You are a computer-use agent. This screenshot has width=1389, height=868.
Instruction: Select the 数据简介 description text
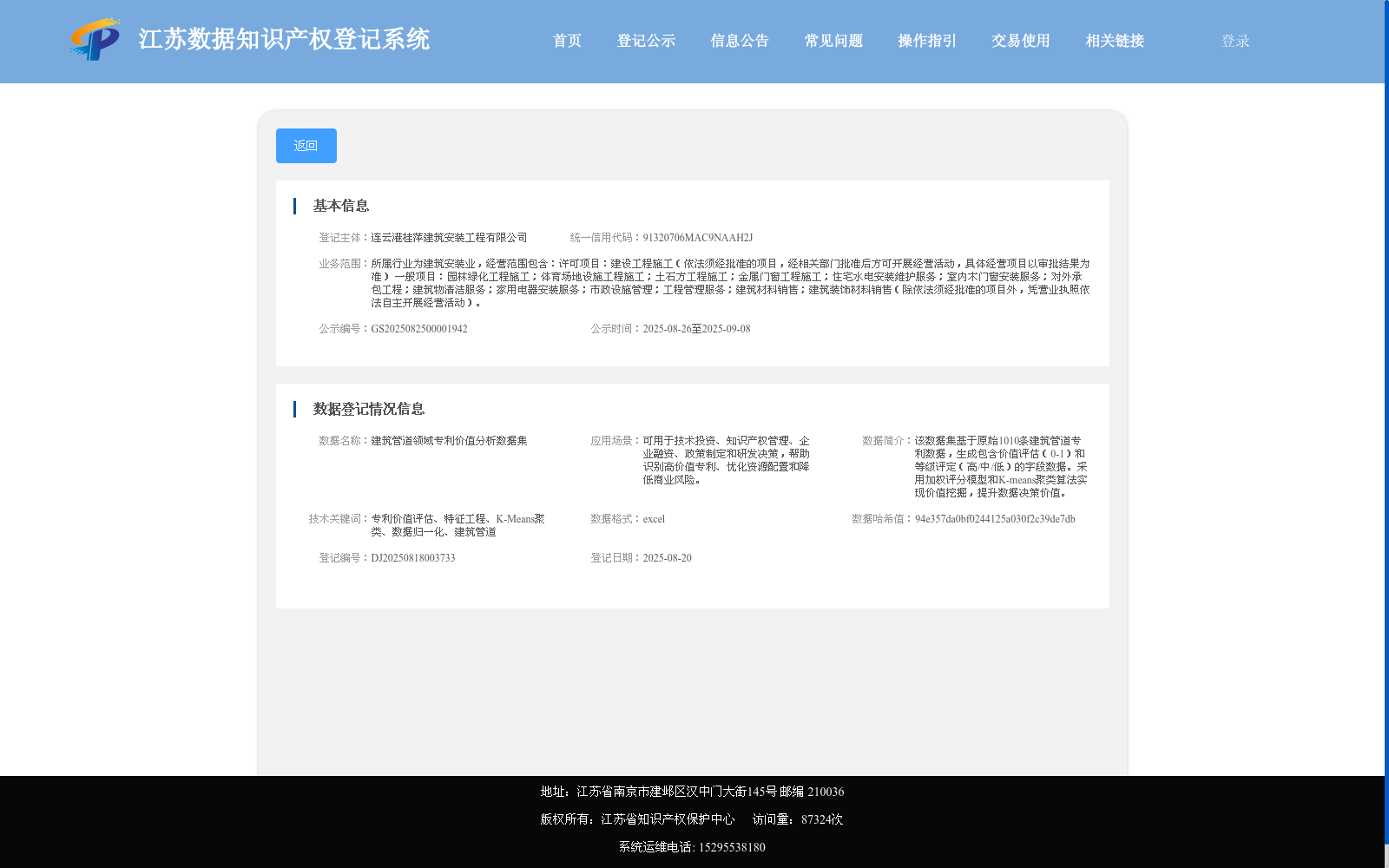[1001, 467]
